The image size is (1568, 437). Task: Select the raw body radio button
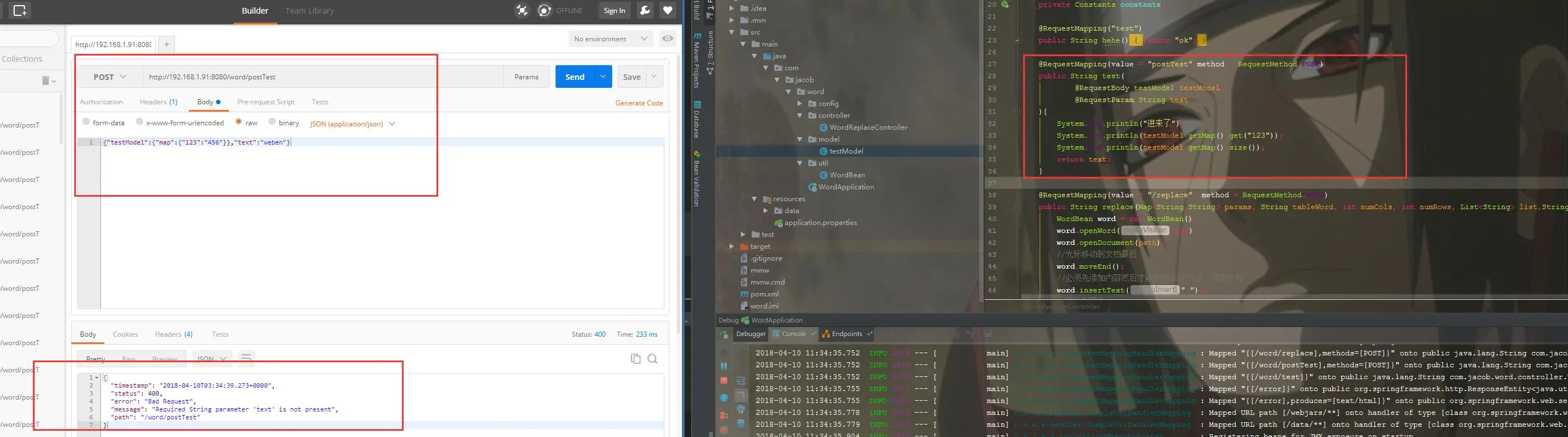tap(239, 122)
